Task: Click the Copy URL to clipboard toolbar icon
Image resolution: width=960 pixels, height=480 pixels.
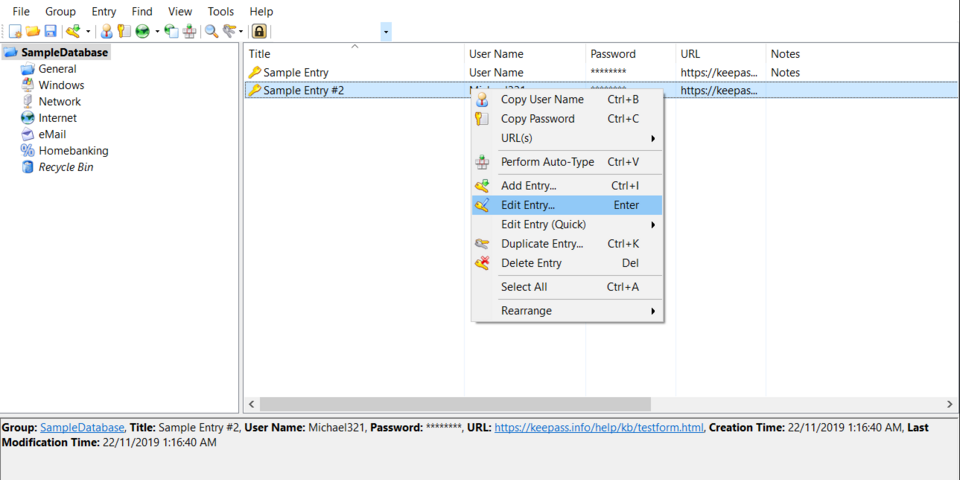Action: pos(172,31)
